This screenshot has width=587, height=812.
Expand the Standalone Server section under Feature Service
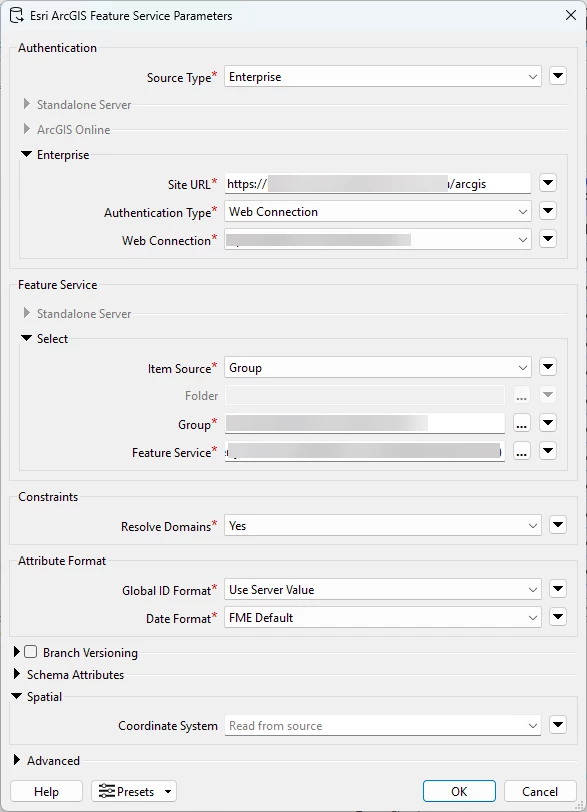(27, 313)
